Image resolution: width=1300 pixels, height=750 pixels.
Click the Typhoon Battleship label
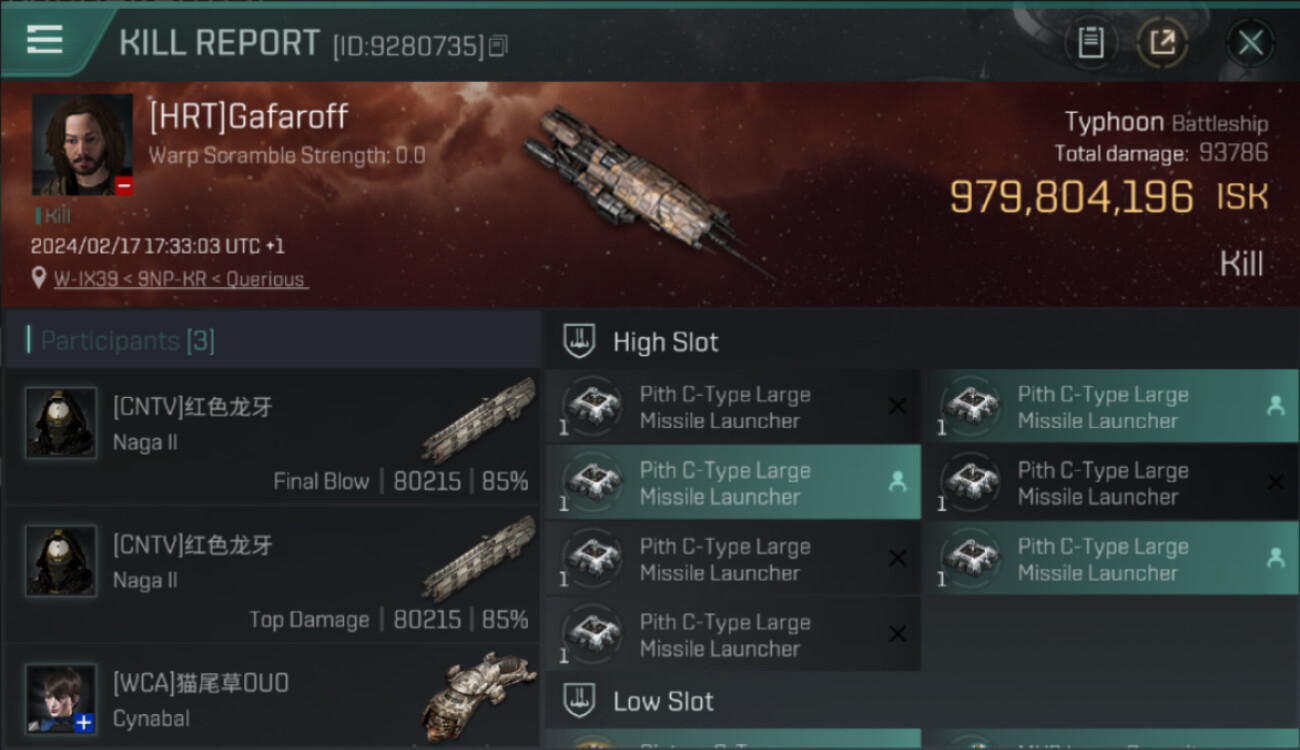(1165, 123)
